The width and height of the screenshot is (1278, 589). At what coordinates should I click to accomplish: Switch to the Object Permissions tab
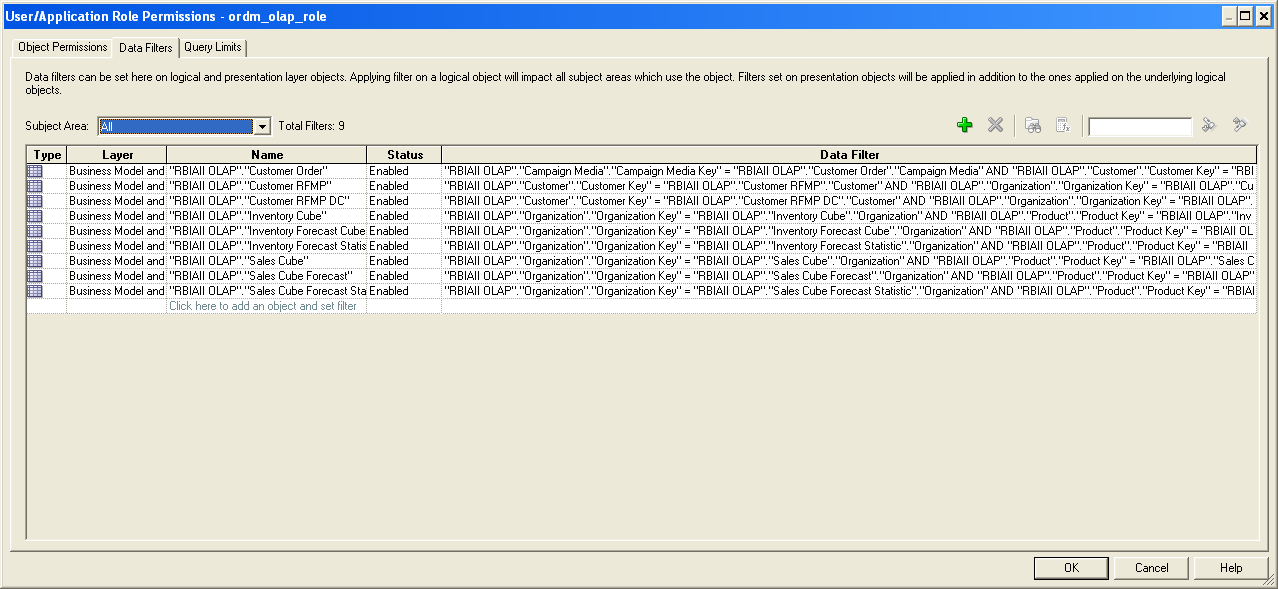coord(62,47)
